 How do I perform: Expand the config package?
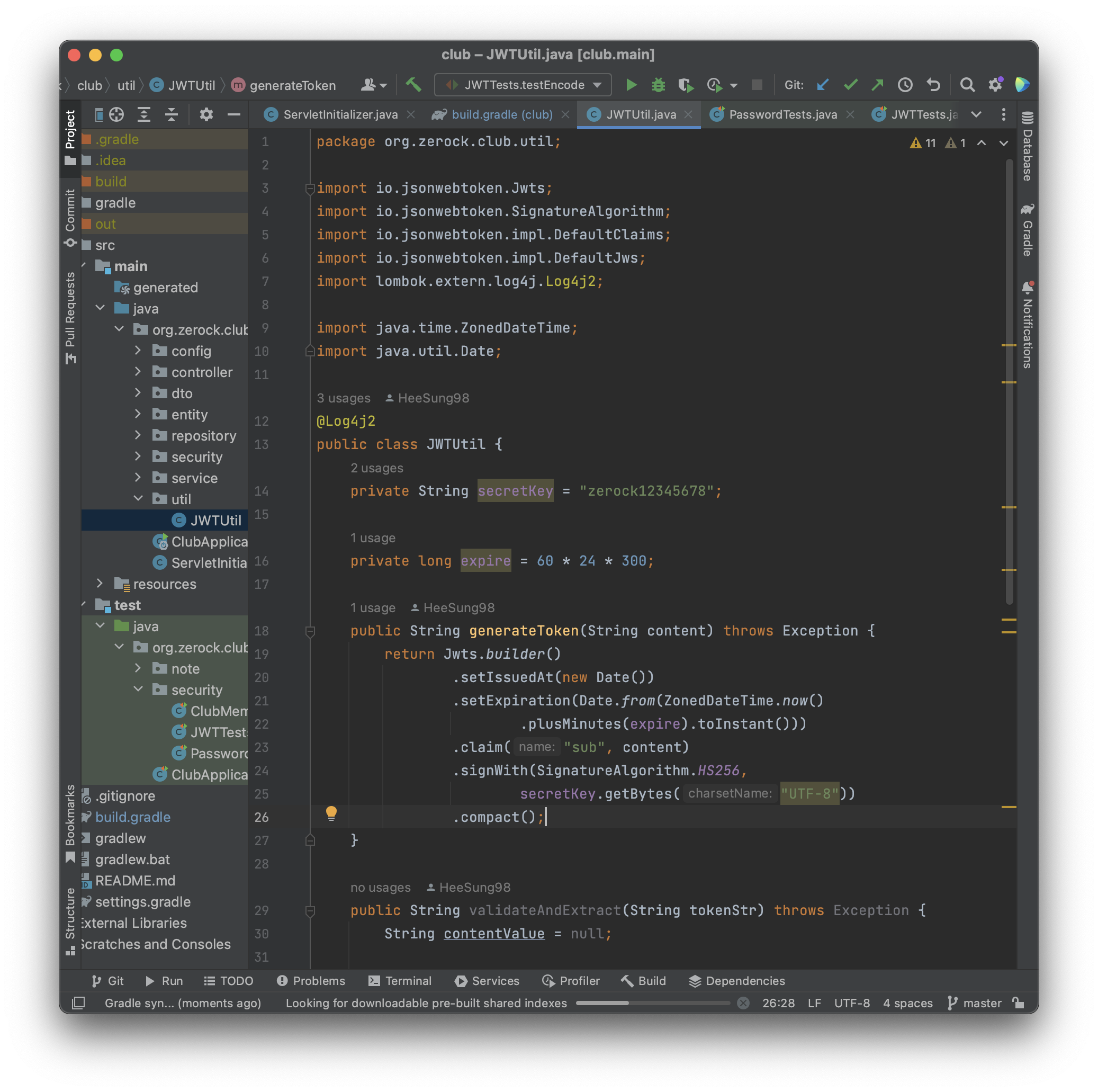(x=138, y=351)
